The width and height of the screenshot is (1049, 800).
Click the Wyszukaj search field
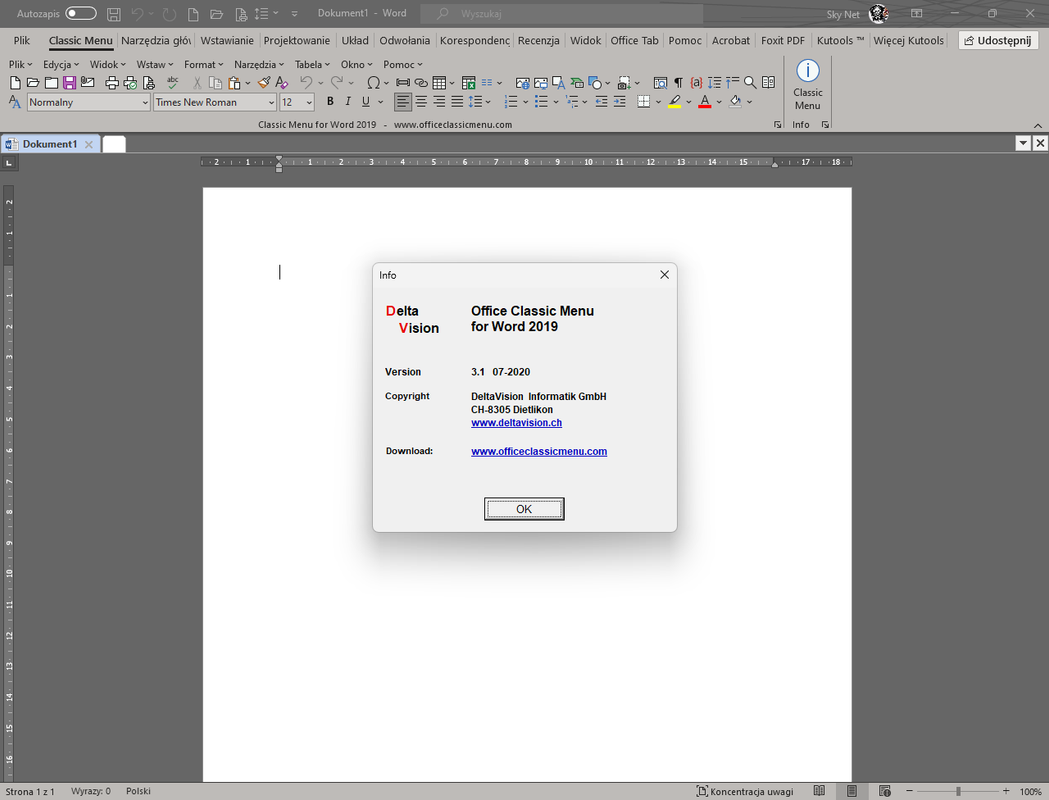tap(562, 13)
